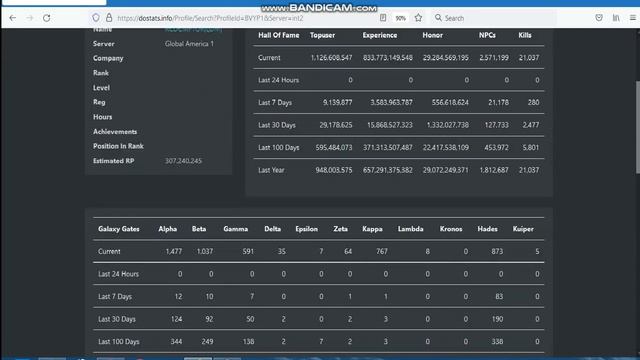
Task: Click the Current Alpha count 1,477
Action: click(x=174, y=251)
